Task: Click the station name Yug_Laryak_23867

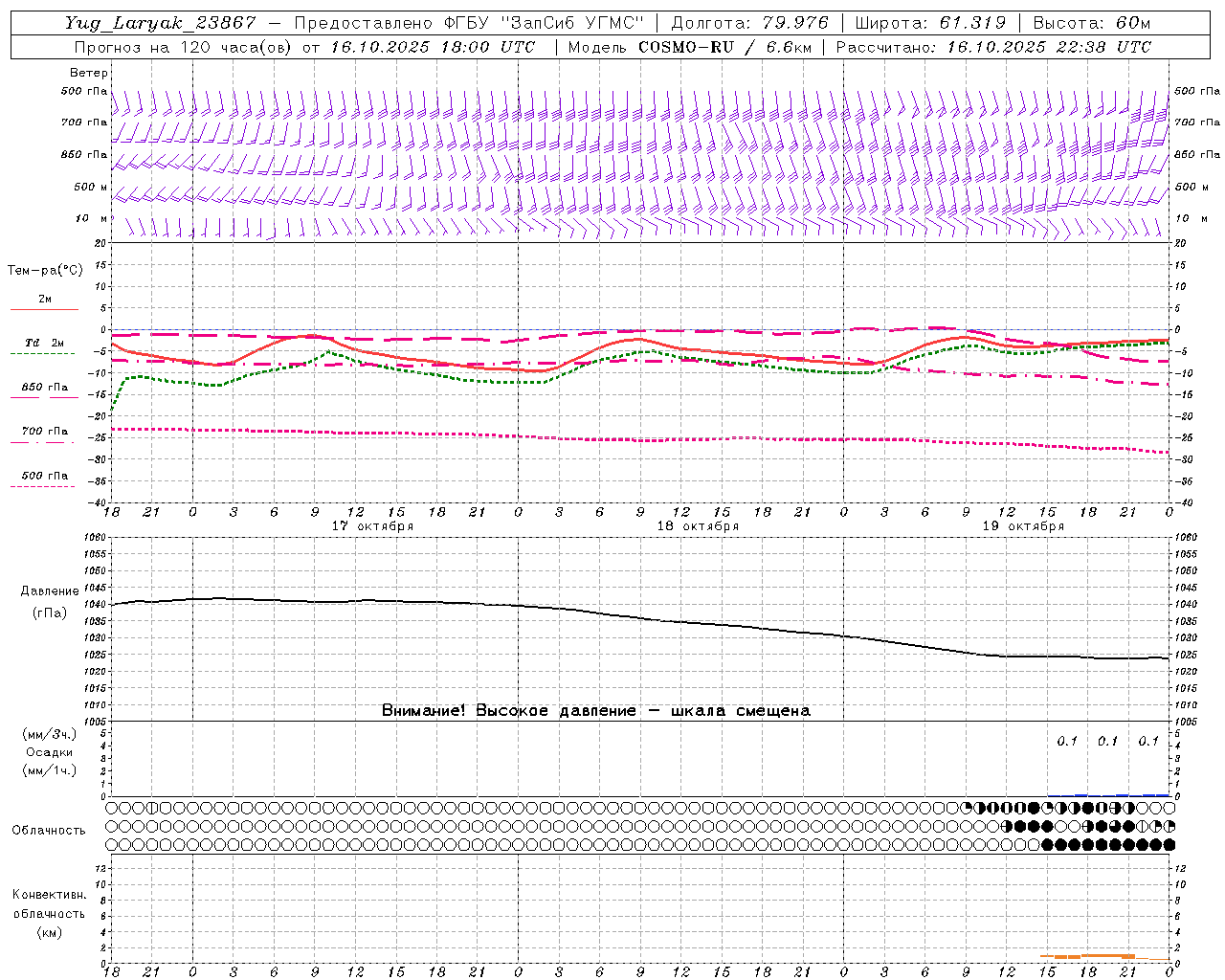Action: tap(161, 24)
